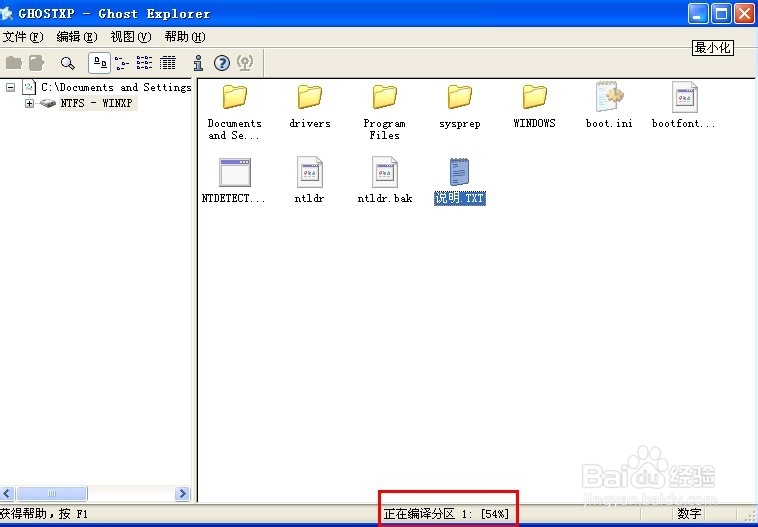Open the magnifier search tool
Viewport: 758px width, 527px height.
point(68,63)
